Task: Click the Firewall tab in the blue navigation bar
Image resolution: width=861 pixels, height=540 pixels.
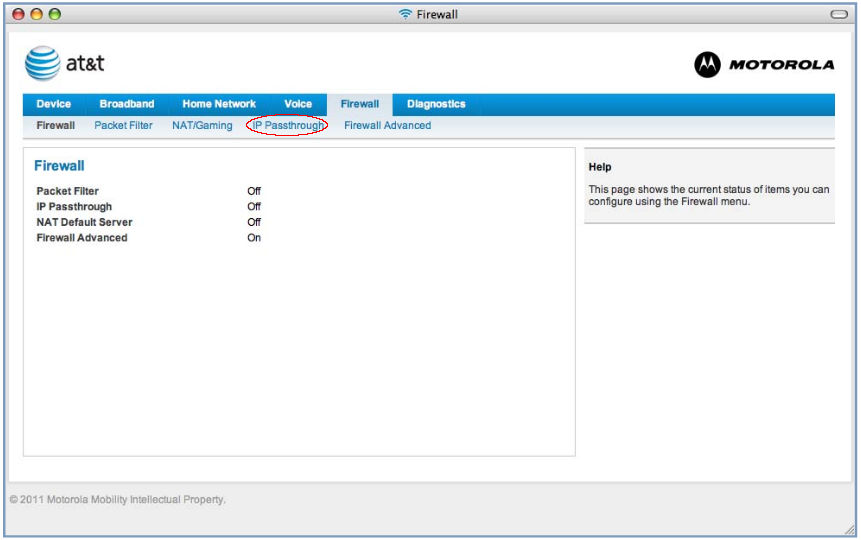Action: pyautogui.click(x=359, y=104)
